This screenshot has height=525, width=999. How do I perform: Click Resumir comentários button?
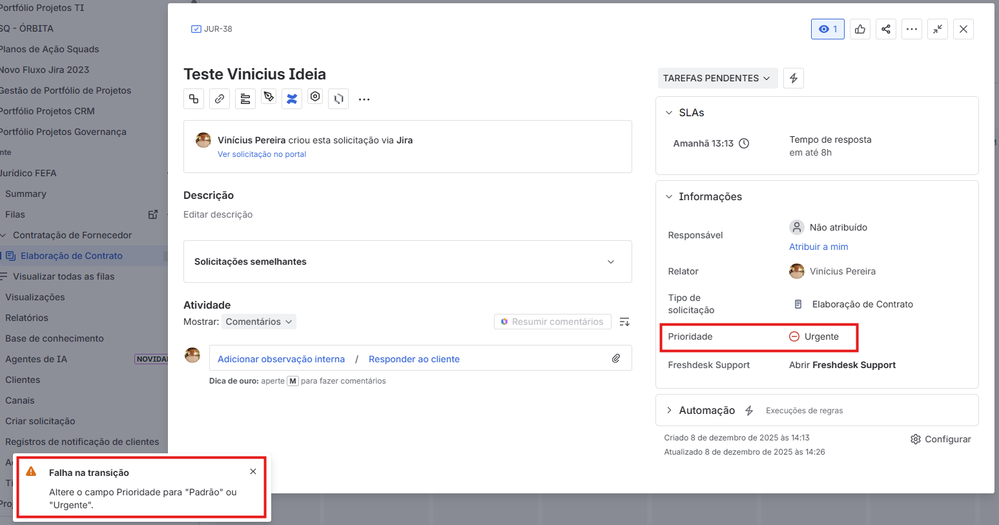[552, 322]
